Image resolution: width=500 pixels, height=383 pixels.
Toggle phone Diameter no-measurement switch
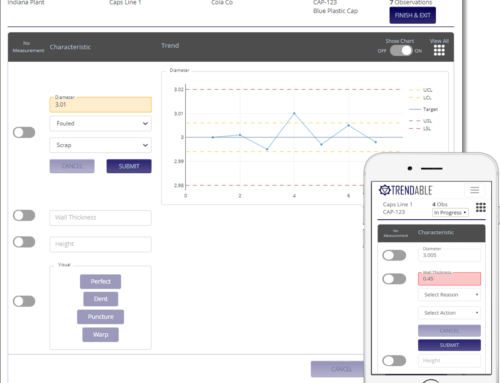point(394,256)
